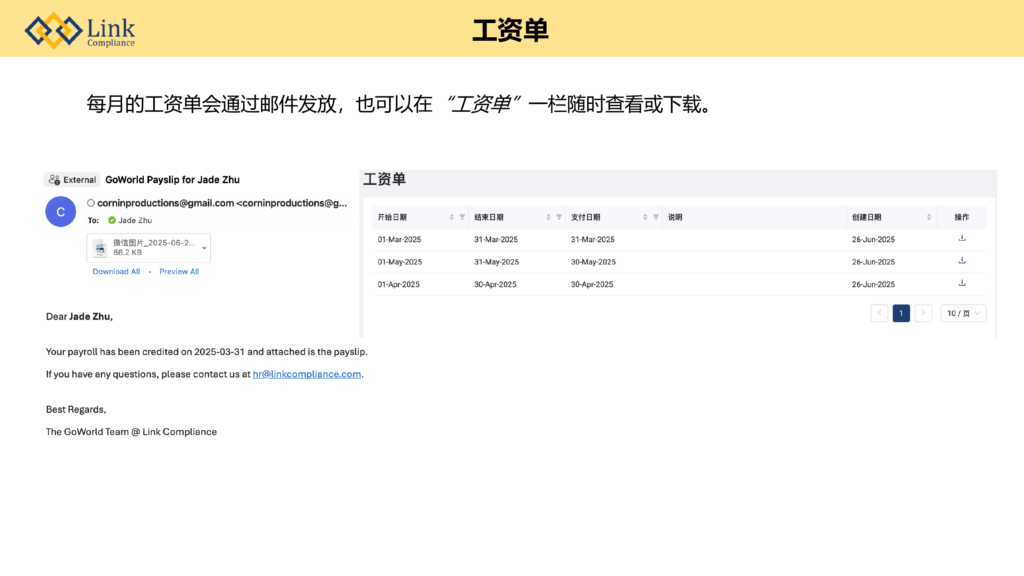
Task: Download the 01-May-2025 payslip via row icon
Action: (x=962, y=261)
